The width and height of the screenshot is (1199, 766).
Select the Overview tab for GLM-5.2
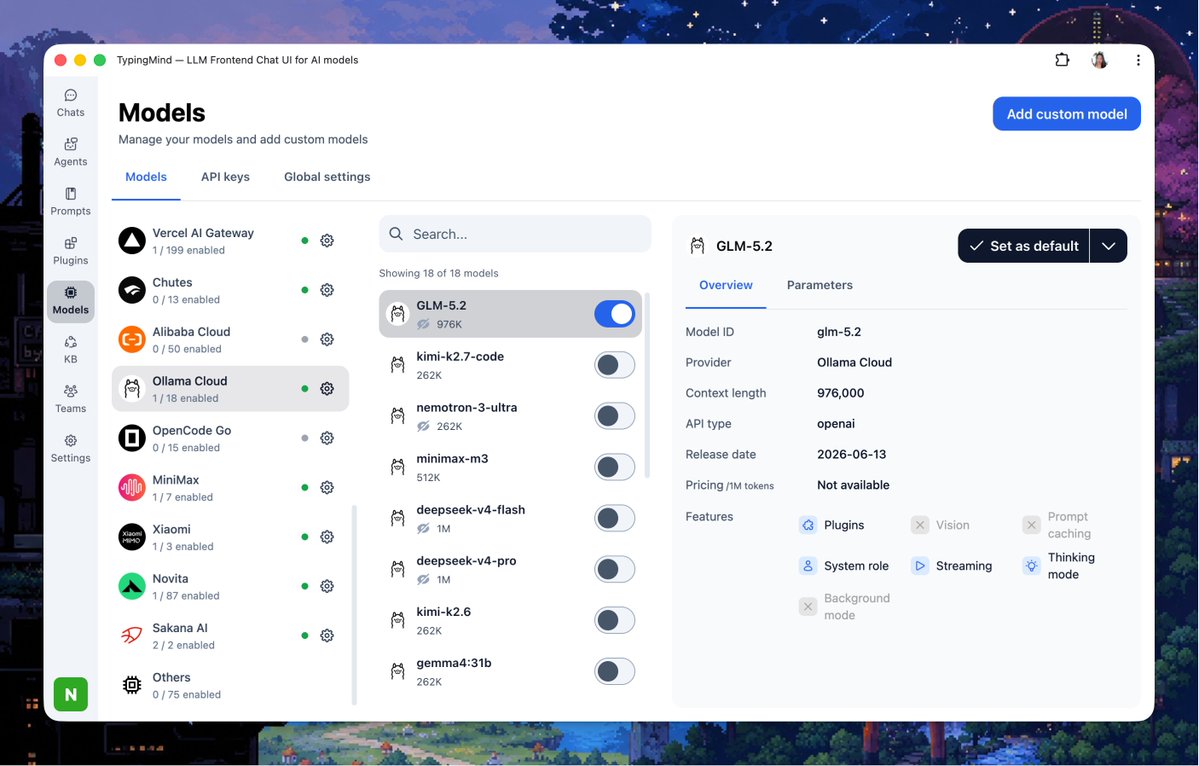tap(726, 285)
